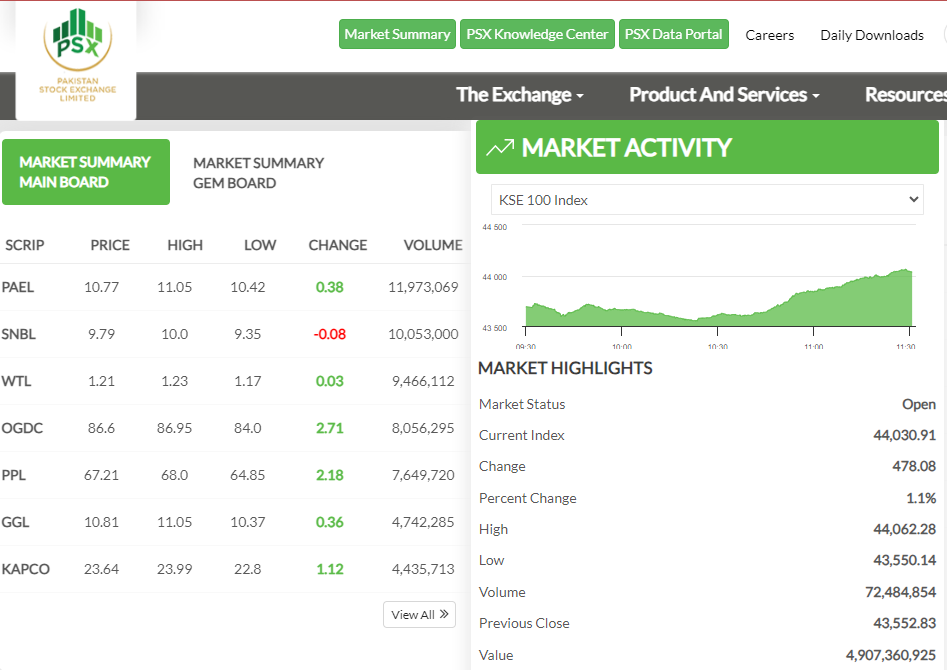Expand Product And Services menu
The width and height of the screenshot is (947, 670).
click(724, 95)
